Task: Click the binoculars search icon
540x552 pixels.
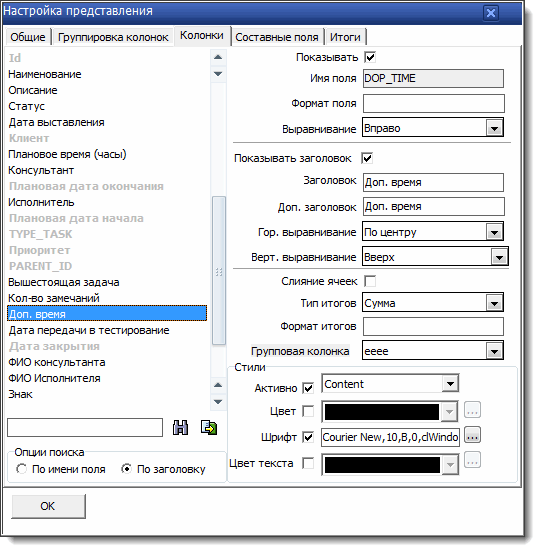Action: [x=180, y=427]
